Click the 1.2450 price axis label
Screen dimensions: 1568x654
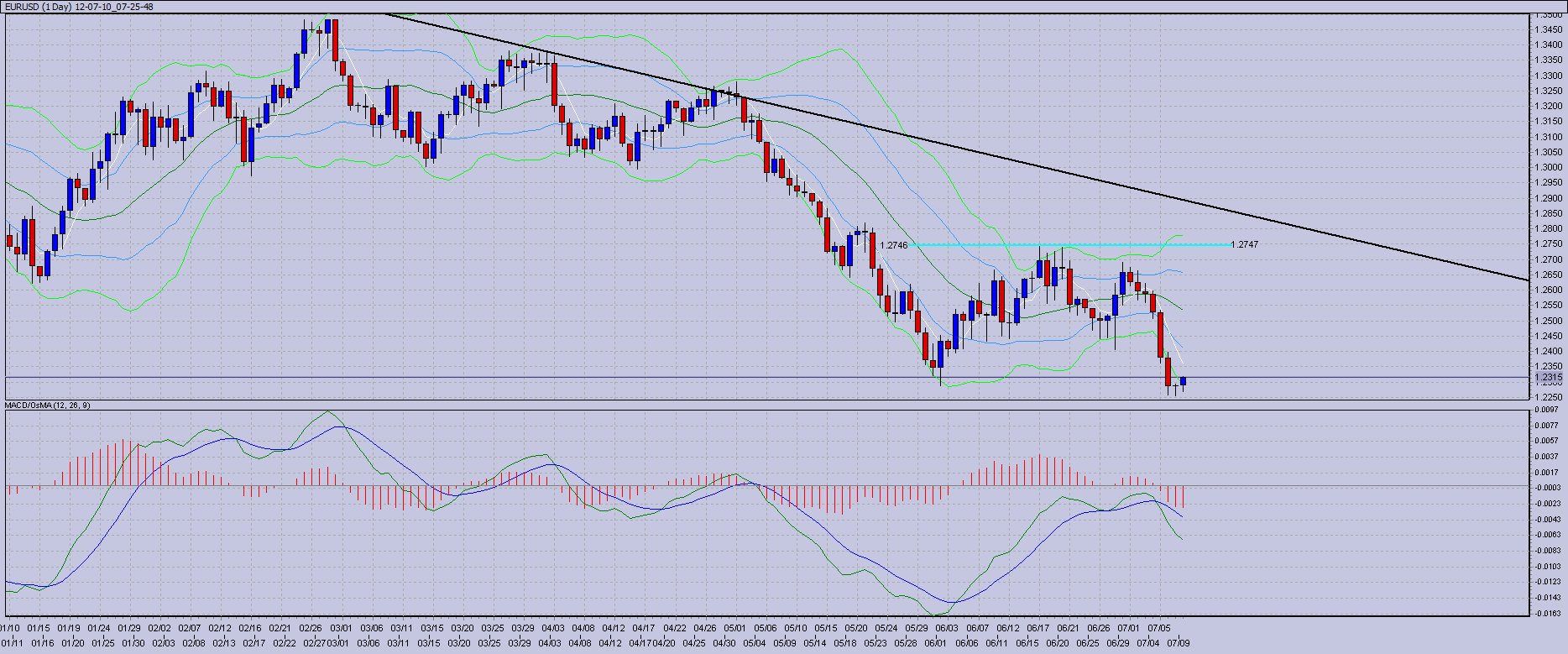1549,336
